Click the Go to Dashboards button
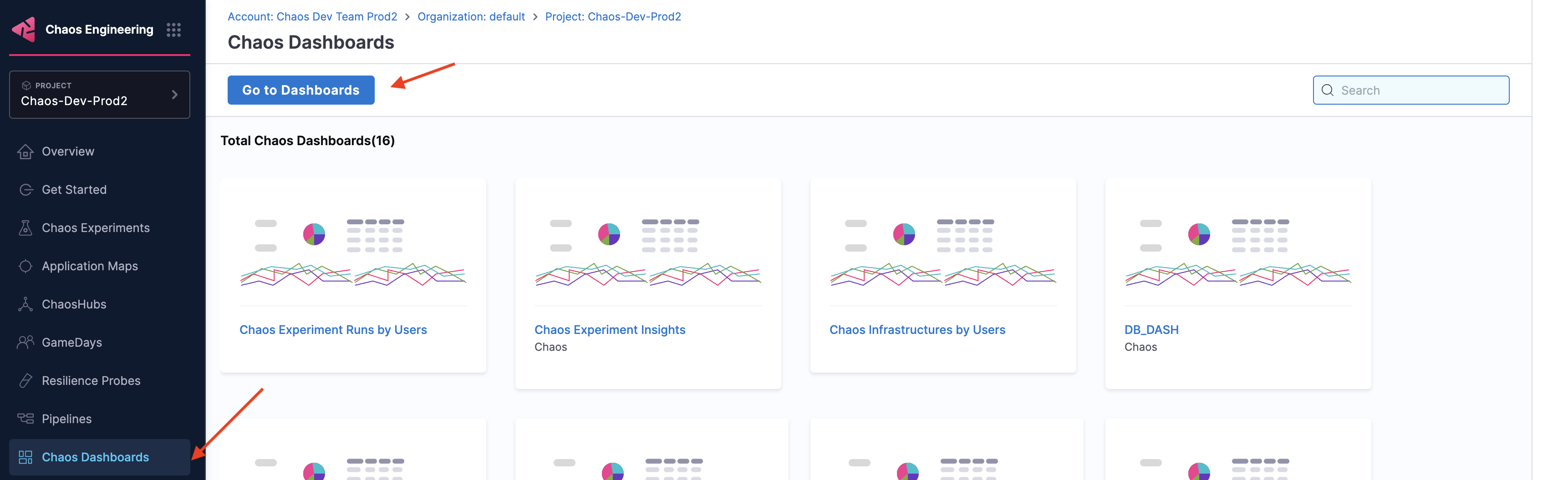The height and width of the screenshot is (480, 1568). 300,90
